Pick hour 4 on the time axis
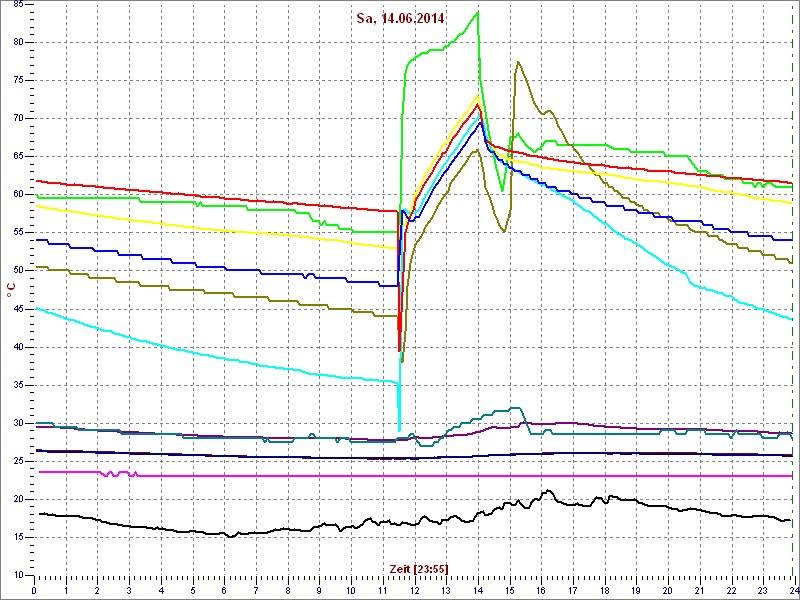The width and height of the screenshot is (800, 600). click(x=161, y=591)
